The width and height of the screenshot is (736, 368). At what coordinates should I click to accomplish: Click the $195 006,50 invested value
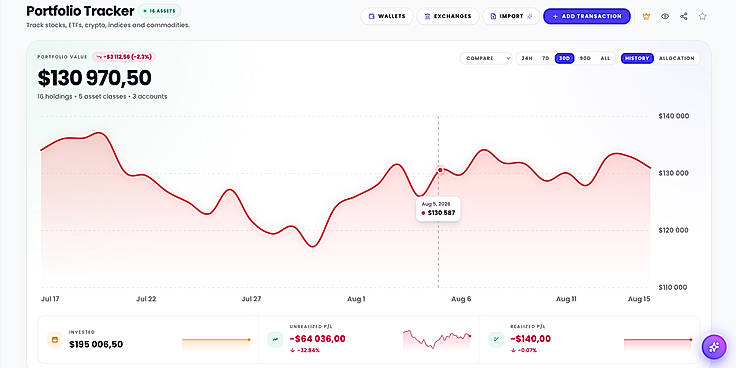pos(96,345)
